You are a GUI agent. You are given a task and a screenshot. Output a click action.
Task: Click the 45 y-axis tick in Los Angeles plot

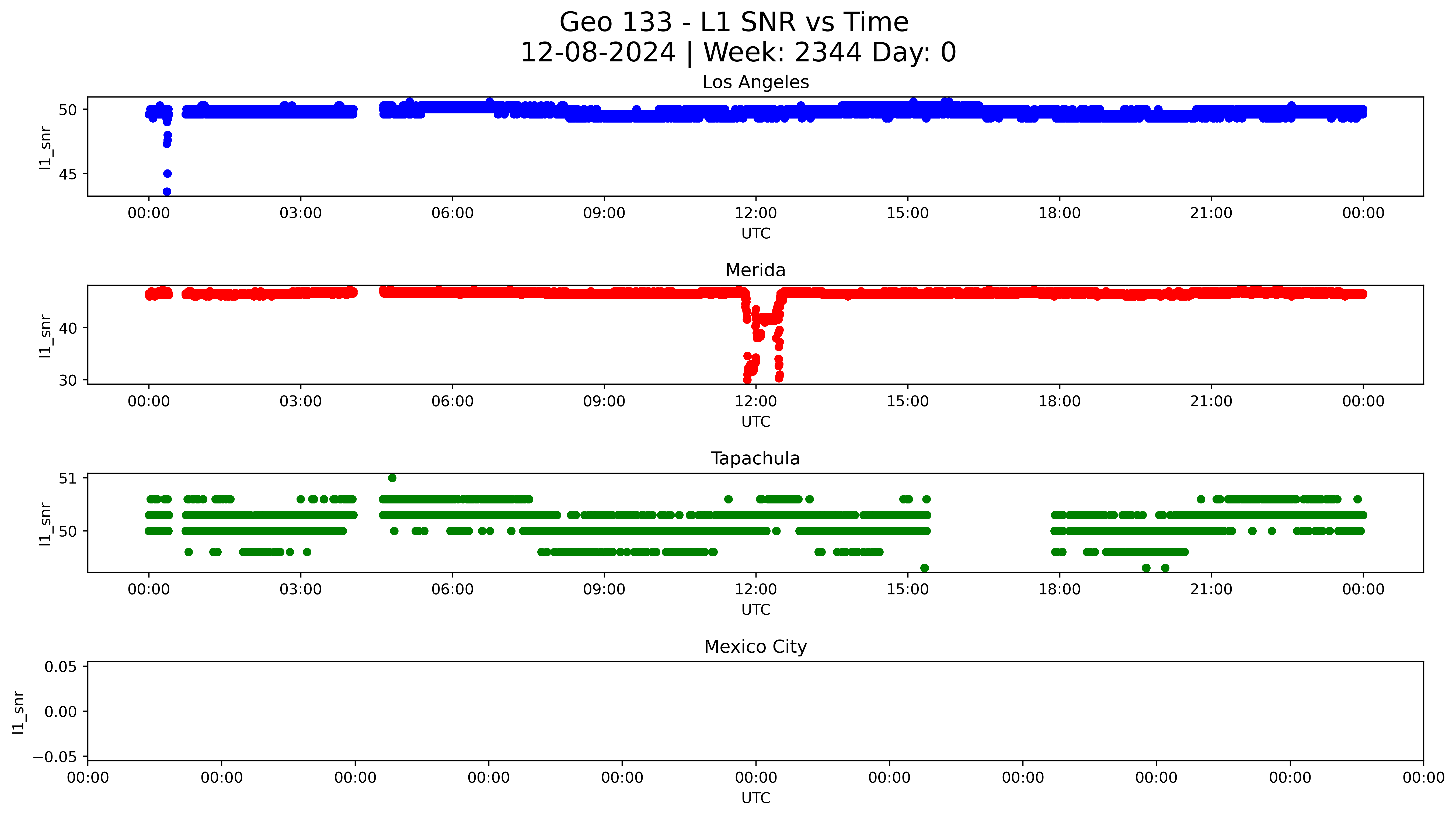pyautogui.click(x=68, y=174)
